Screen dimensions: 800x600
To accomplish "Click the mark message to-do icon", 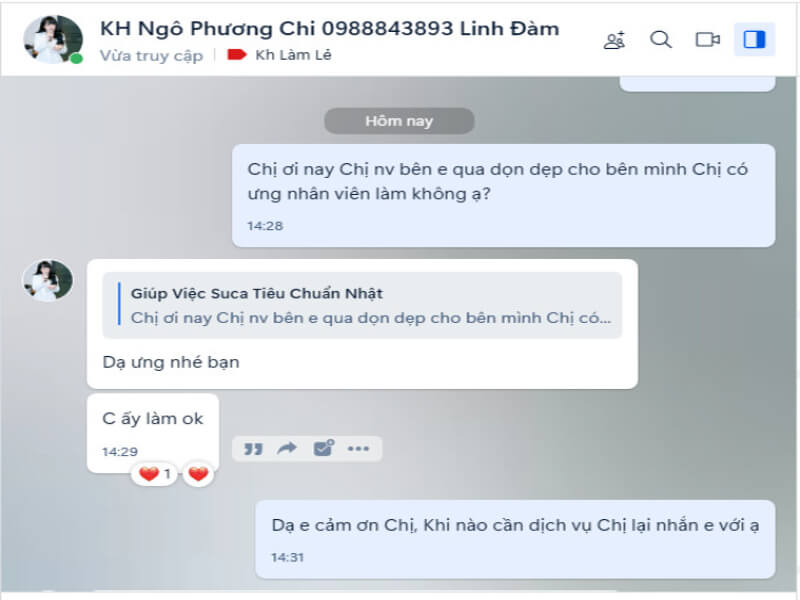I will 323,448.
